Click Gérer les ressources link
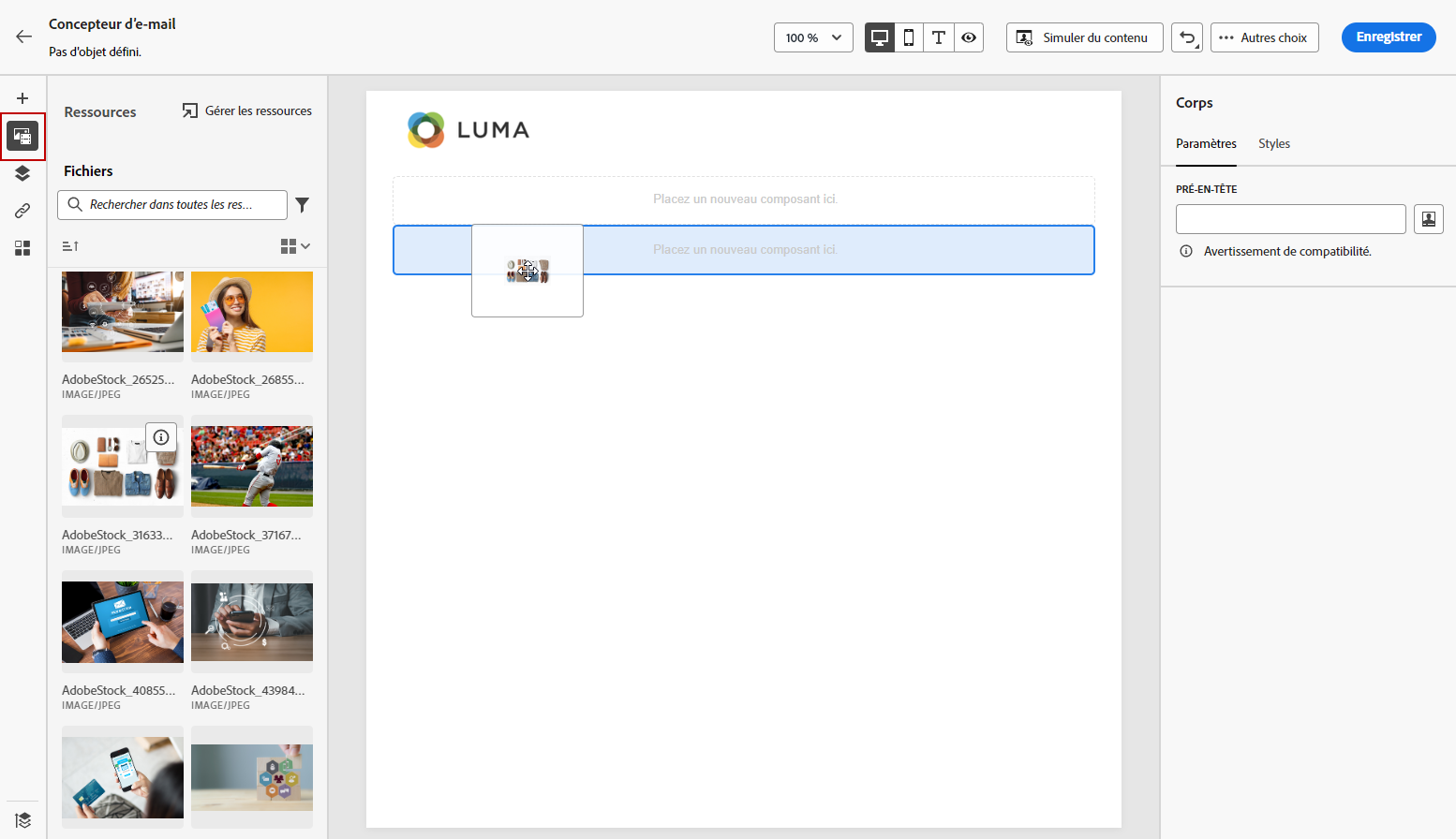Image resolution: width=1456 pixels, height=839 pixels. (x=247, y=110)
